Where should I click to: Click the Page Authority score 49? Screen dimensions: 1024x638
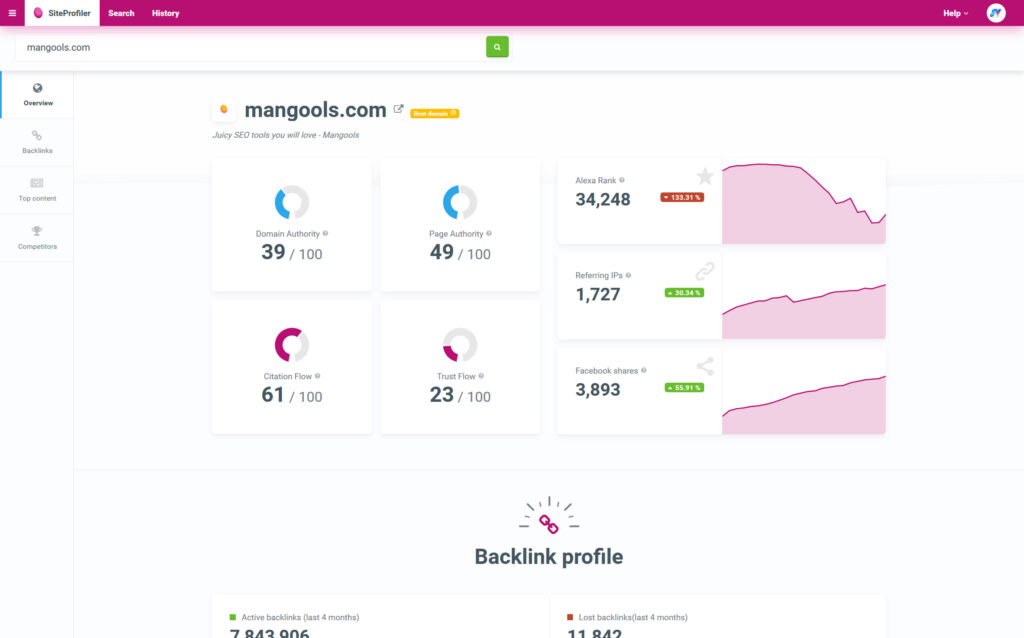(441, 252)
